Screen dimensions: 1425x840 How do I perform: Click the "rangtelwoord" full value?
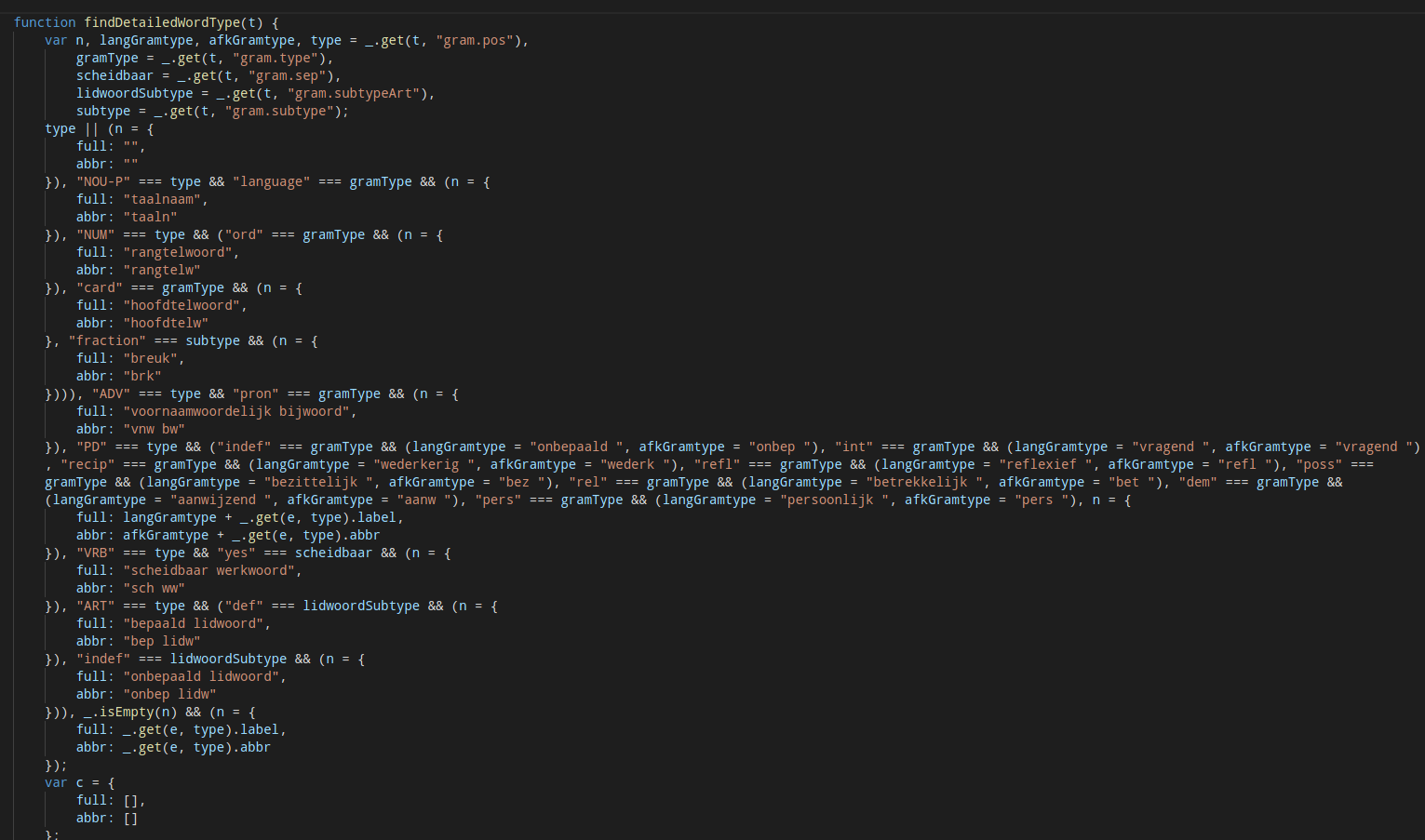click(x=177, y=252)
